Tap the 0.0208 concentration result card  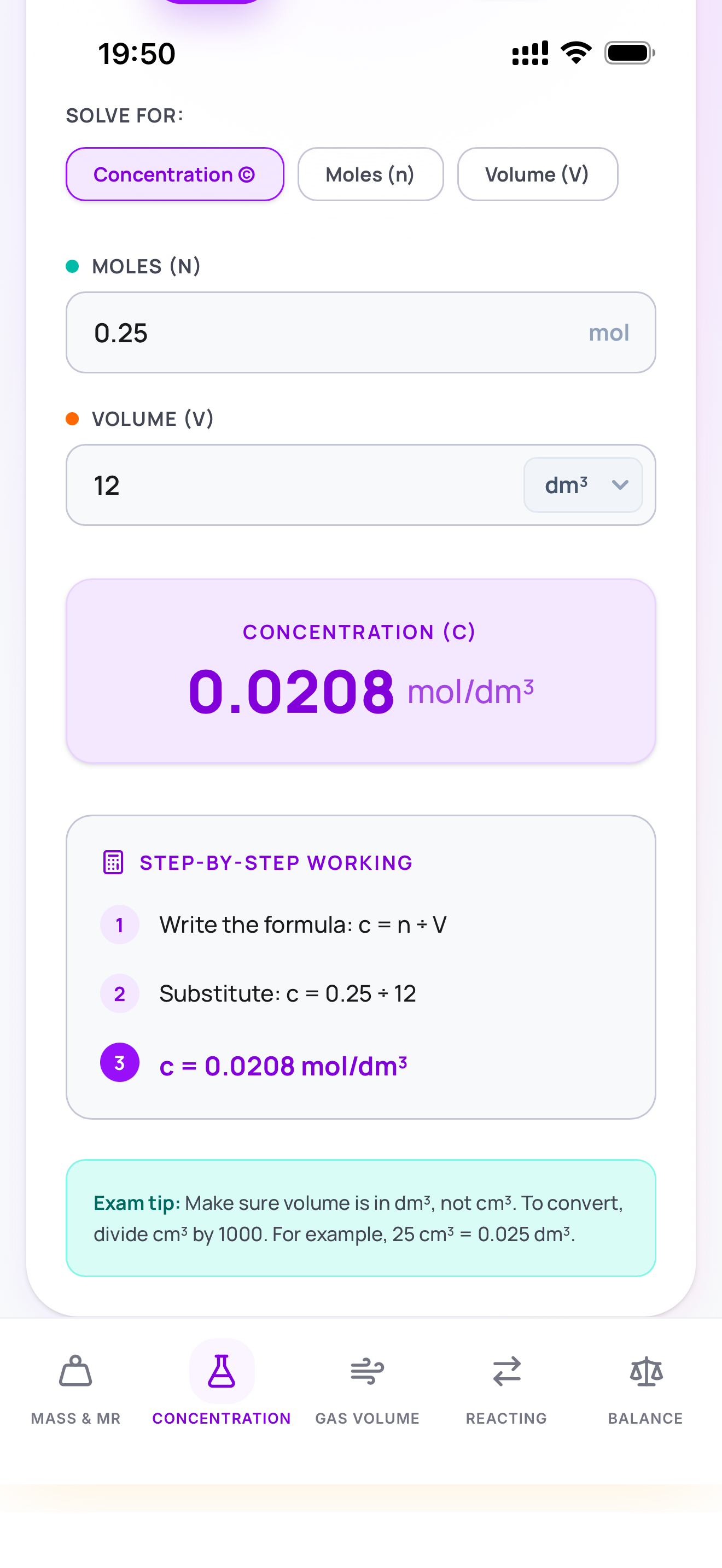click(360, 670)
